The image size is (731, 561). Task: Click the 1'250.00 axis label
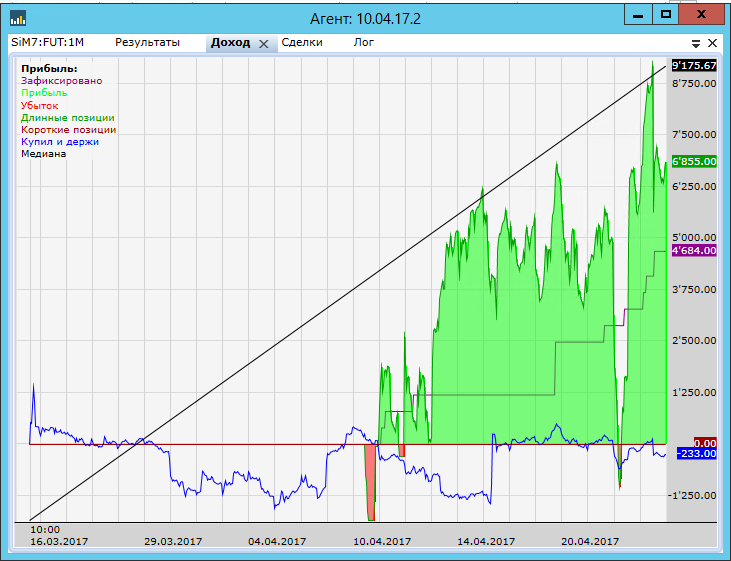pos(694,393)
